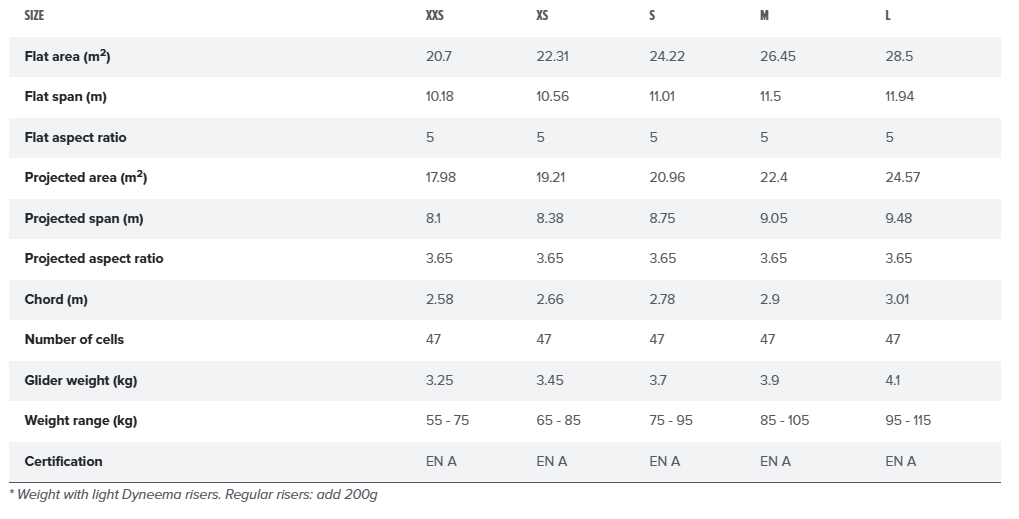
Task: Click the 8.75 projected span value
Action: pos(663,218)
